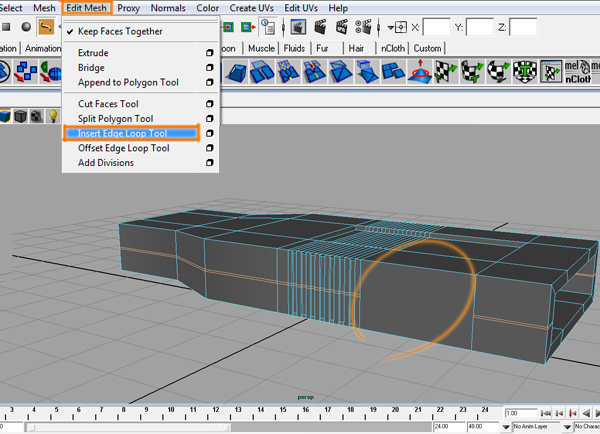
Task: Open render settings clapperboard icon
Action: 363,27
